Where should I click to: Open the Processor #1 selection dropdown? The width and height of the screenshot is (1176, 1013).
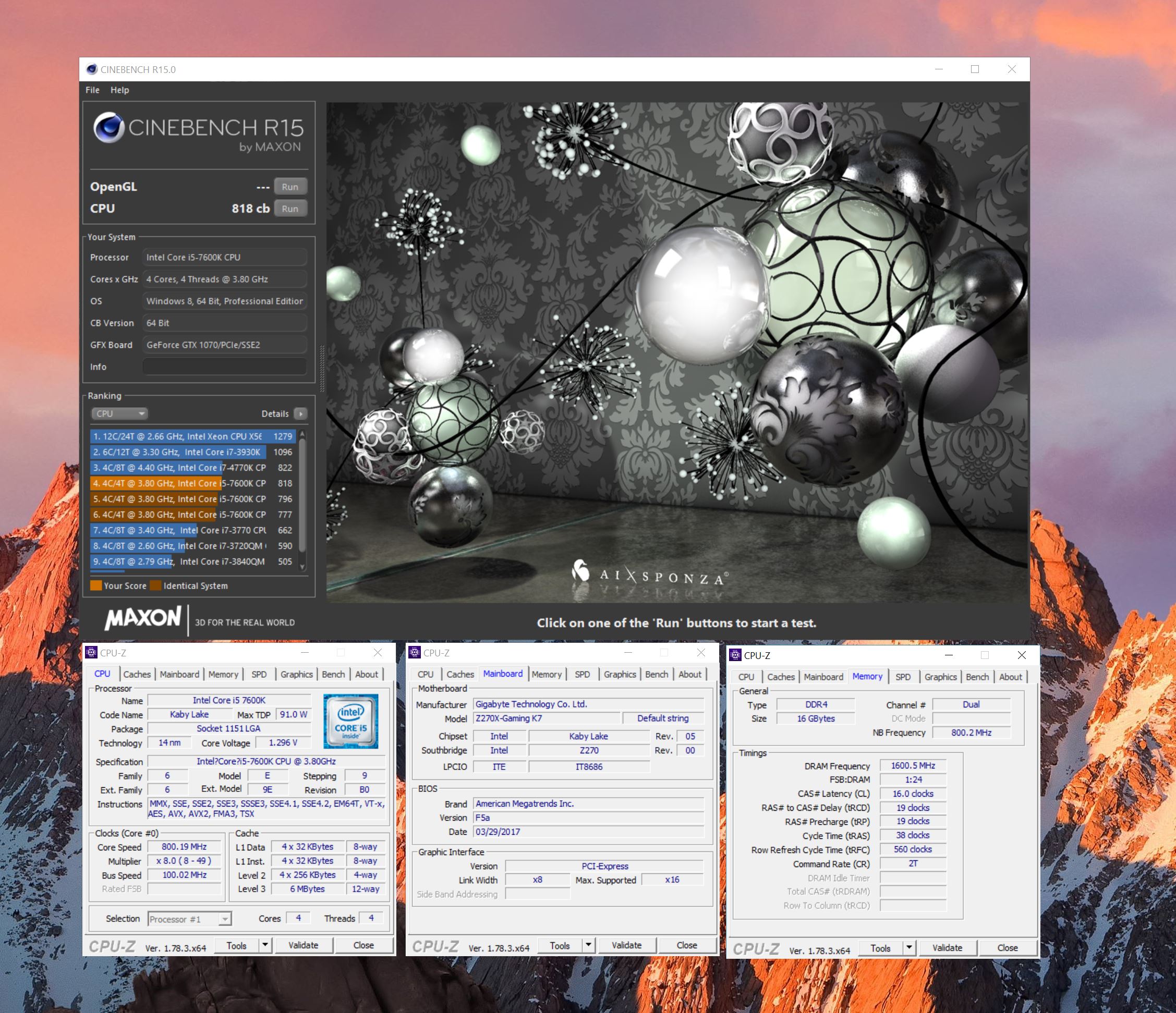click(x=189, y=919)
